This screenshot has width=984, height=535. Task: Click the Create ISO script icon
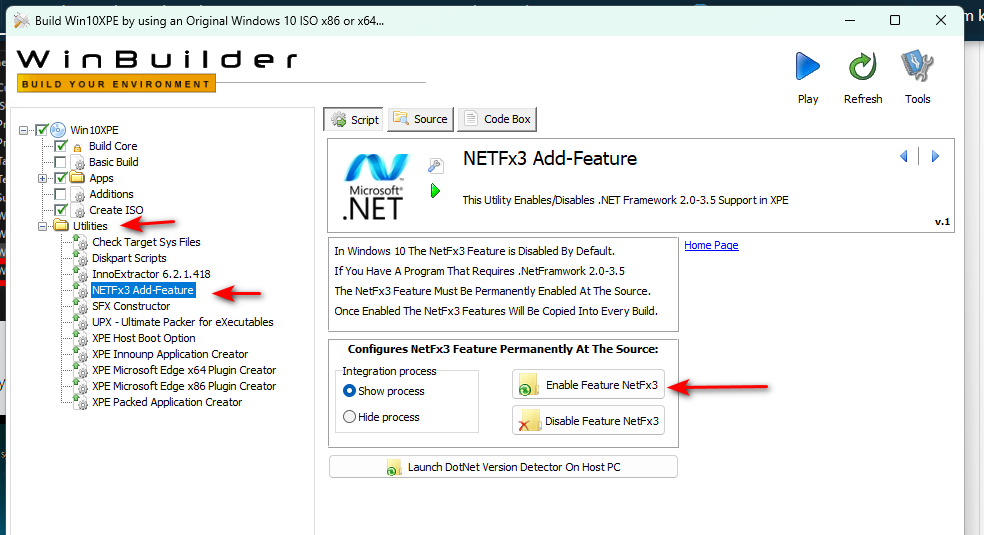coord(78,210)
